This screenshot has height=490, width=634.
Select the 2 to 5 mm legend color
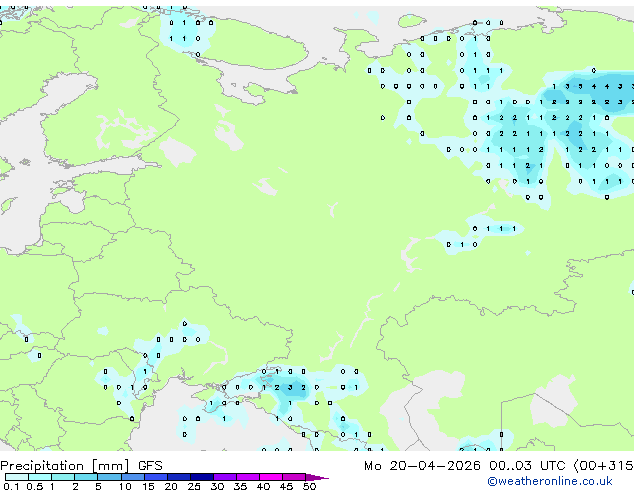click(86, 477)
